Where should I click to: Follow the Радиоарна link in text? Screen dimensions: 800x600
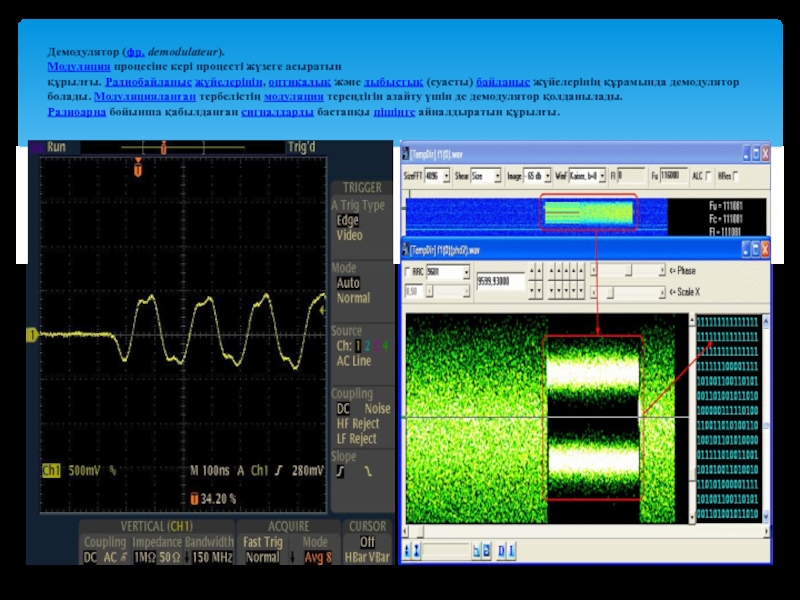tap(76, 112)
